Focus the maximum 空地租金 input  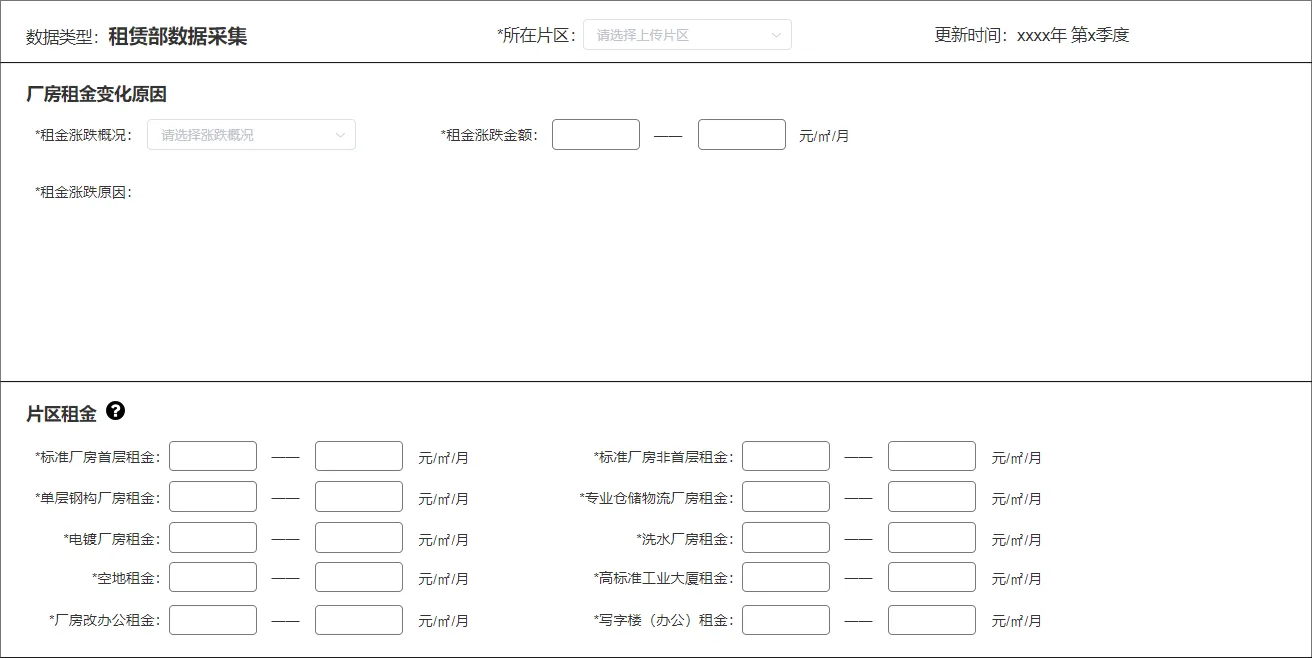tap(359, 577)
